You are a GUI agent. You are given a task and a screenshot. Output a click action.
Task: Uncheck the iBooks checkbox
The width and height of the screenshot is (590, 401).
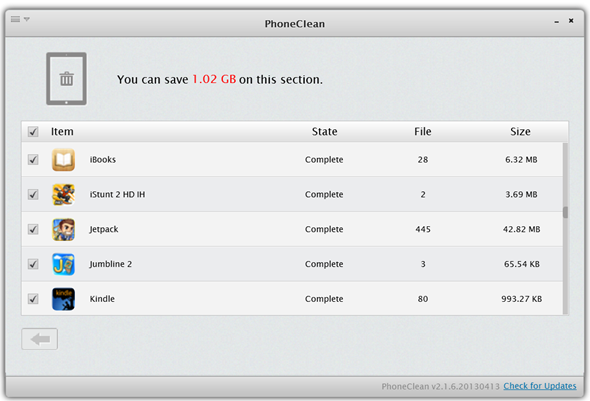(x=33, y=159)
